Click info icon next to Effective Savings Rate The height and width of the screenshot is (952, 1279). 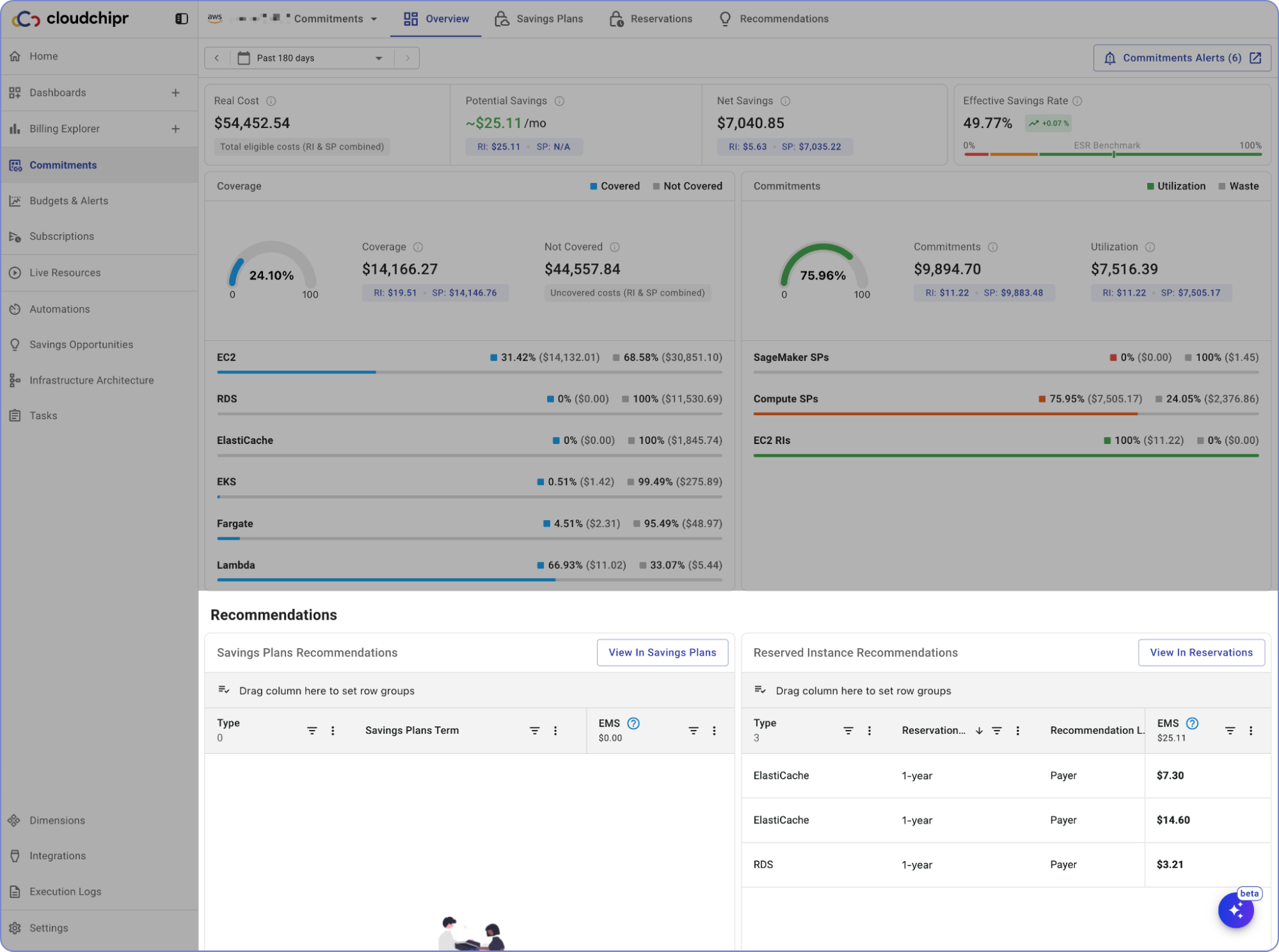tap(1077, 101)
